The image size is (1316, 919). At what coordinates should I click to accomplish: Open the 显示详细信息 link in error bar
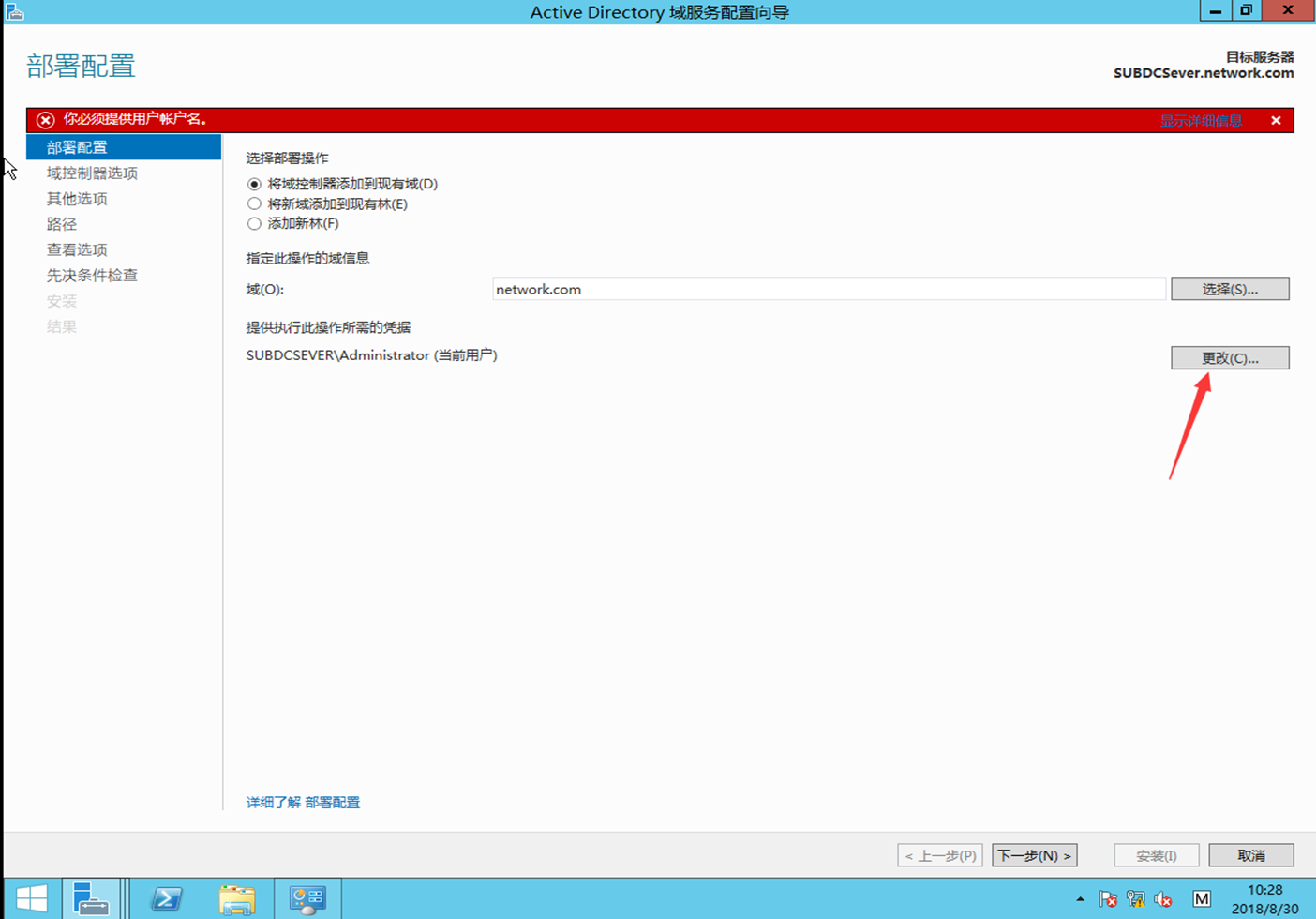pos(1201,120)
